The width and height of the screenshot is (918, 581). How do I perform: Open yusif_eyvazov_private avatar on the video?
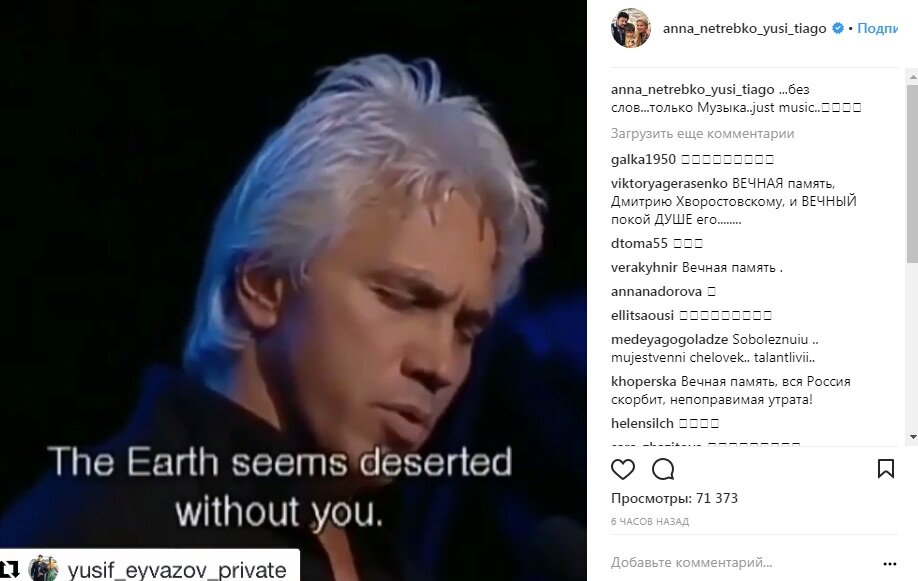pyautogui.click(x=43, y=569)
